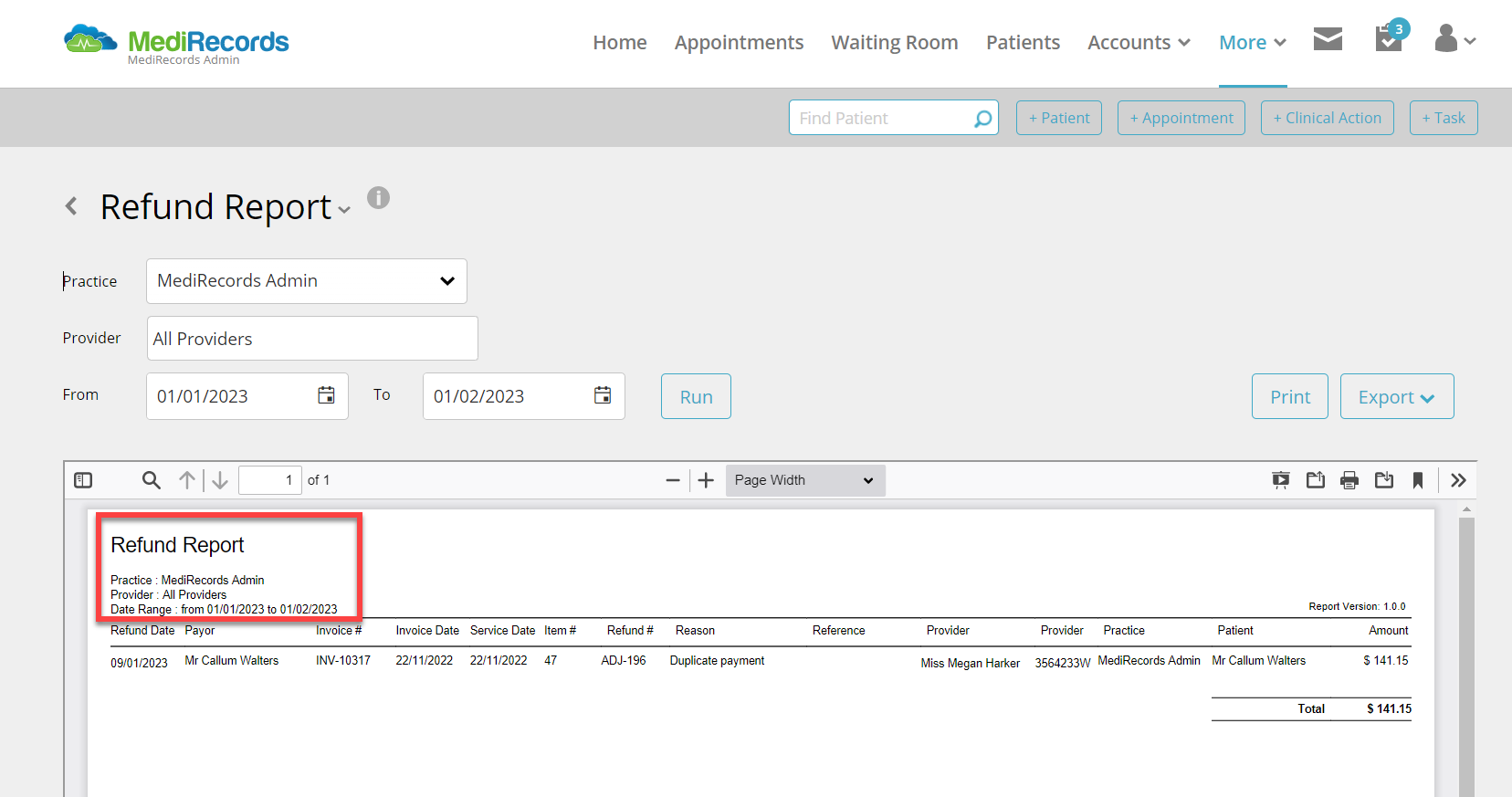Go to the Home tab
The height and width of the screenshot is (797, 1512).
620,43
